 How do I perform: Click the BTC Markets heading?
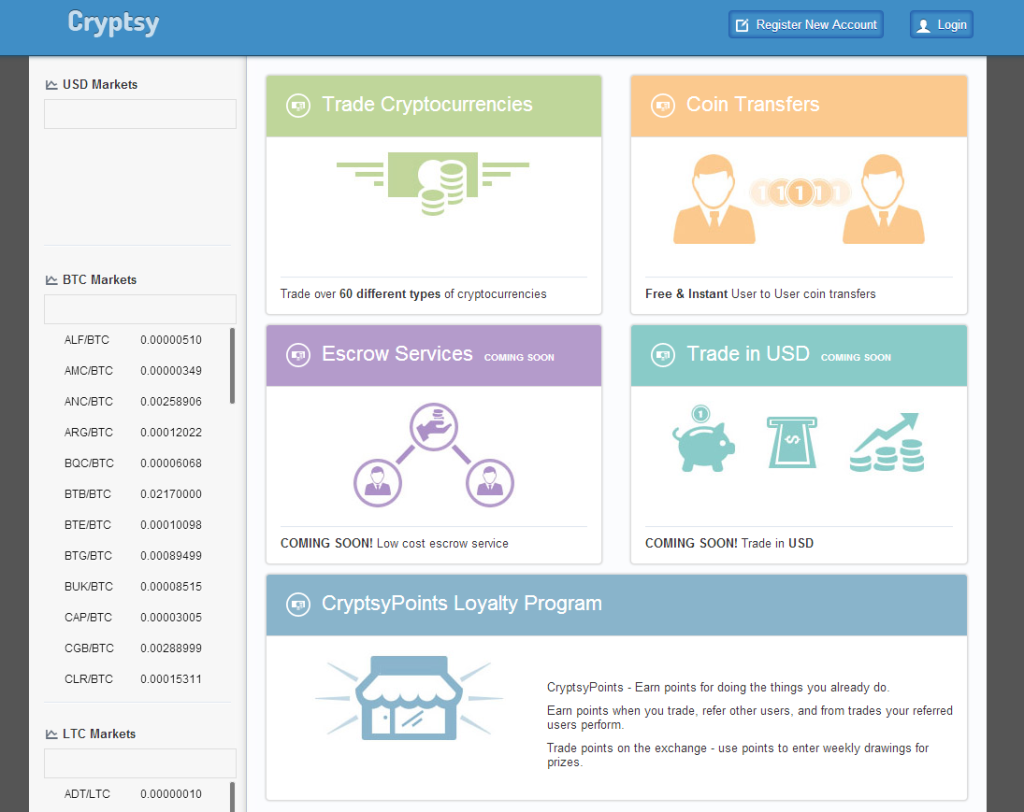(99, 280)
